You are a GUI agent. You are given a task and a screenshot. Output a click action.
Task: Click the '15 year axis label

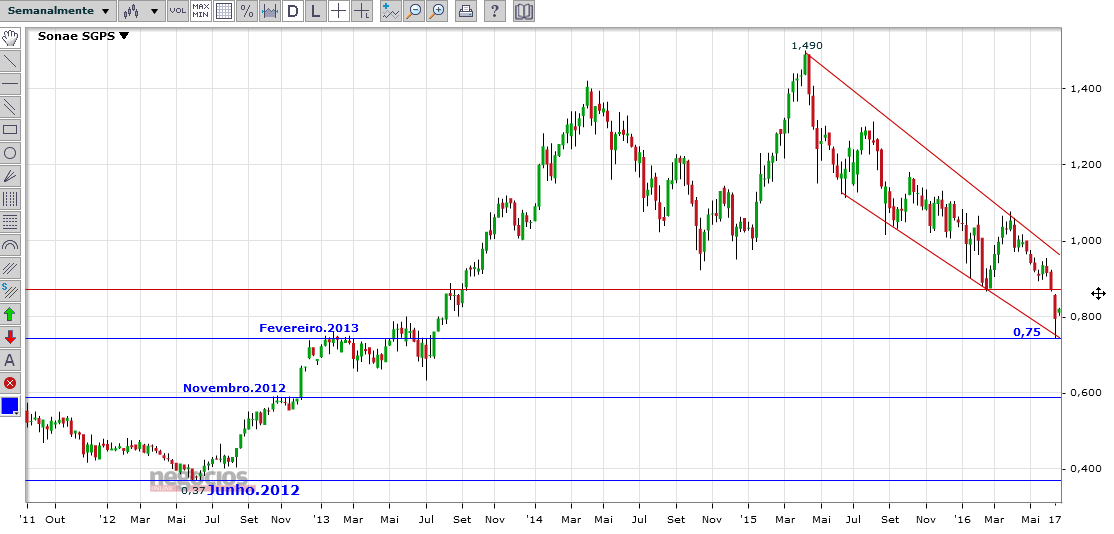point(747,519)
